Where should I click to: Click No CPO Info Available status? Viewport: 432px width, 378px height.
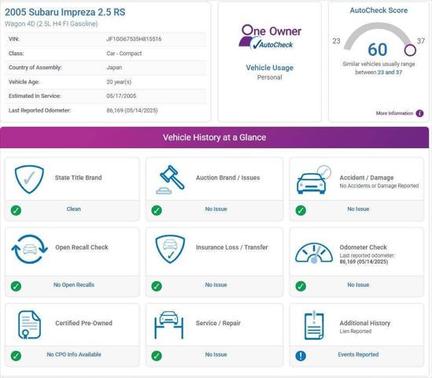click(x=74, y=354)
